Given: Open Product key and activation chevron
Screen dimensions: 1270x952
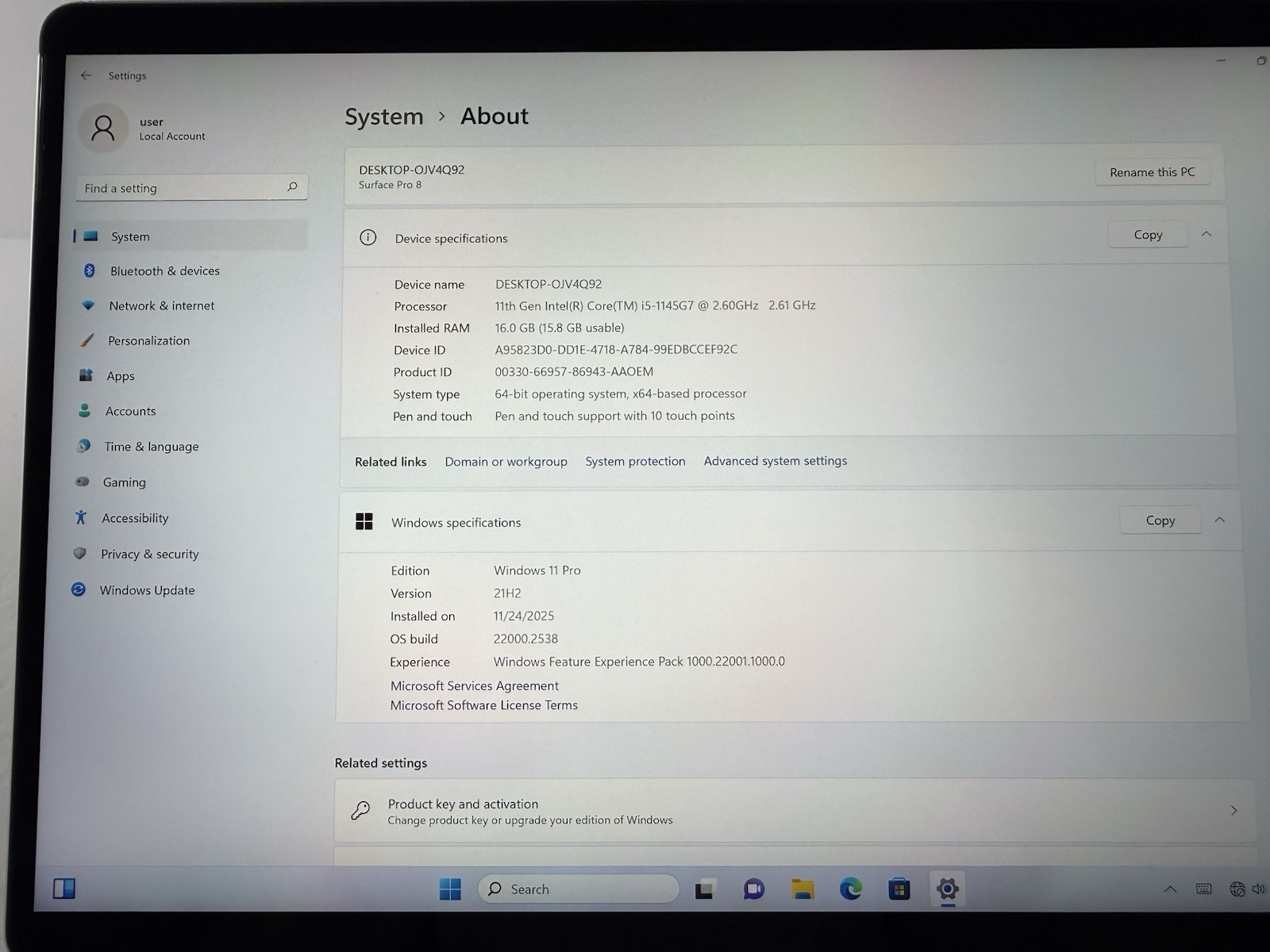Looking at the screenshot, I should pyautogui.click(x=1233, y=810).
